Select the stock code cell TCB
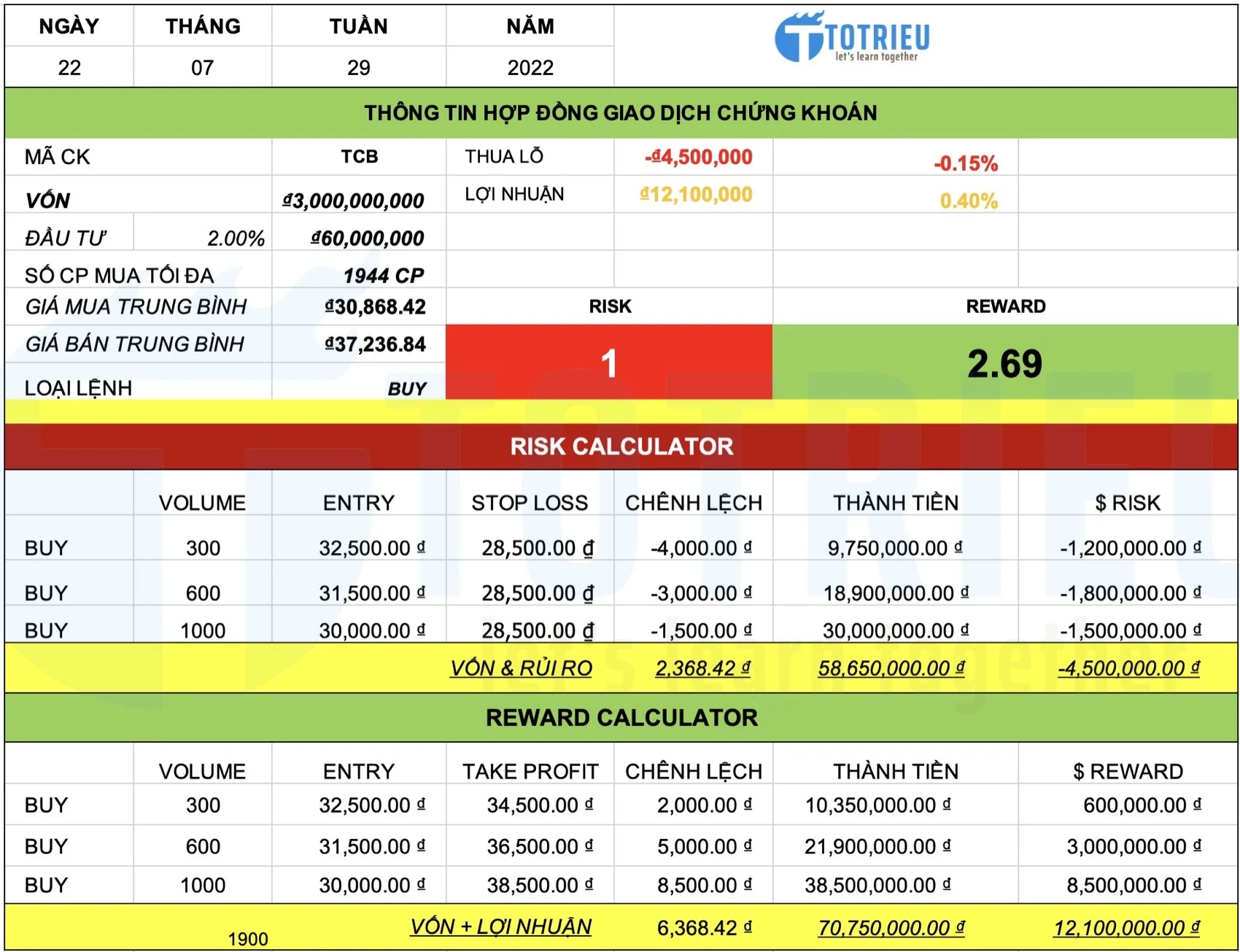The width and height of the screenshot is (1240, 952). [x=359, y=157]
